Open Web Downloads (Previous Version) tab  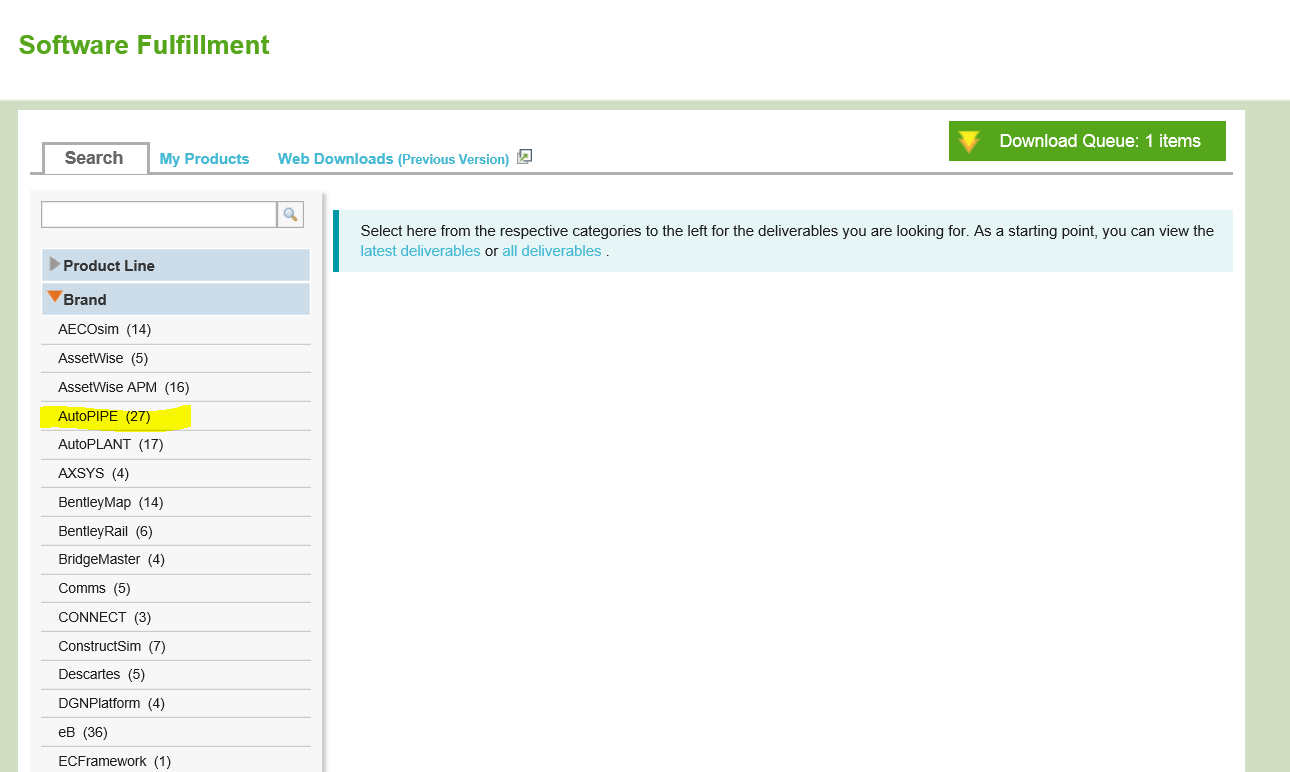393,159
